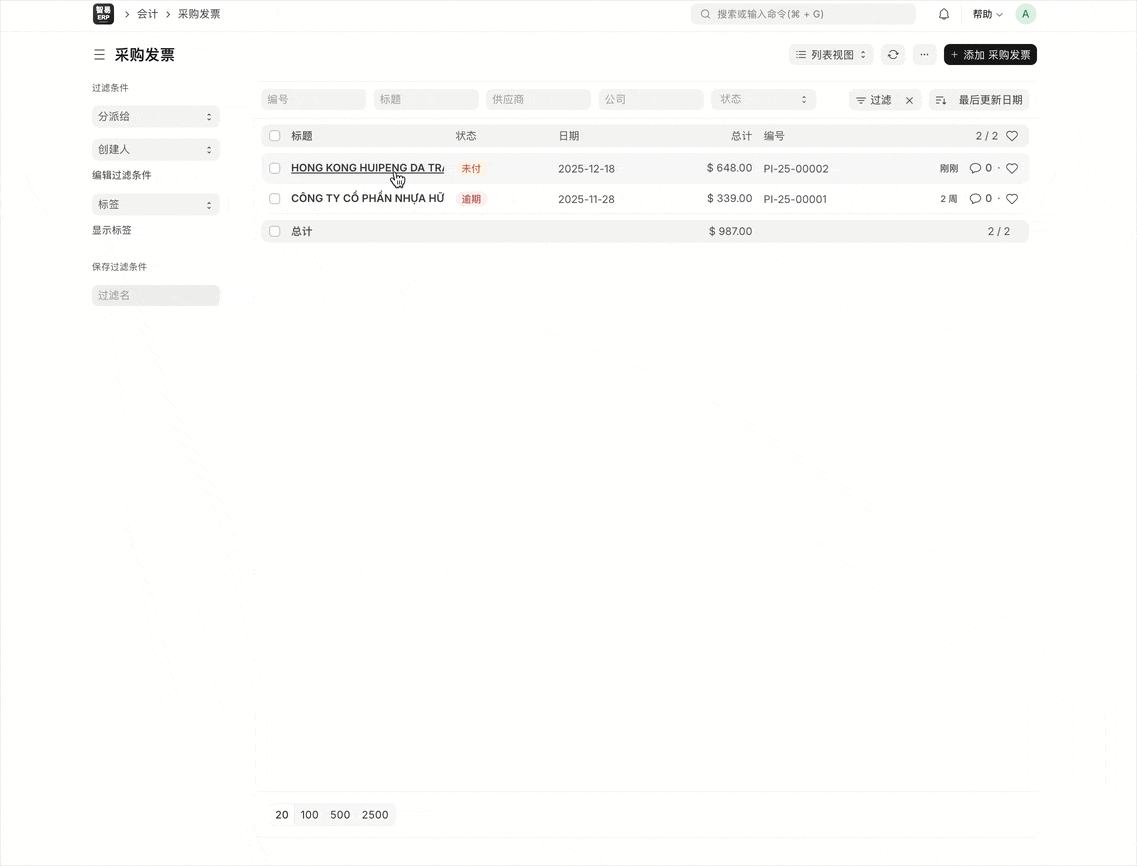Open invoice HONG KONG HUIPENG DA TRADING

click(367, 168)
